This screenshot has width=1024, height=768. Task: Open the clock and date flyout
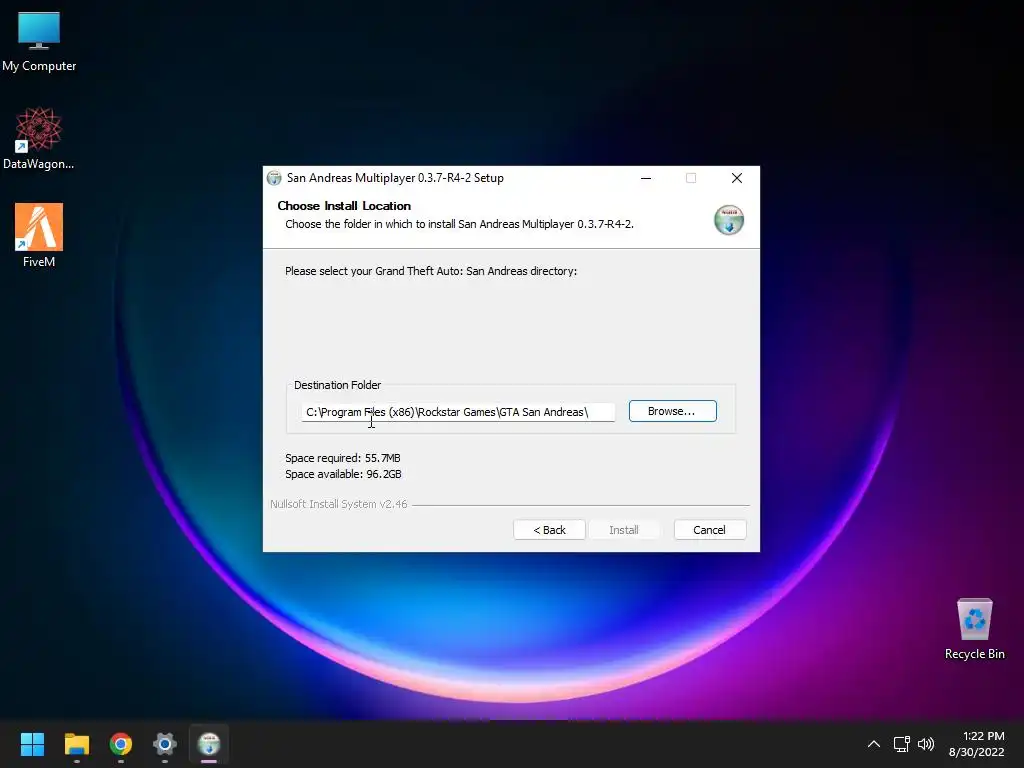[976, 744]
